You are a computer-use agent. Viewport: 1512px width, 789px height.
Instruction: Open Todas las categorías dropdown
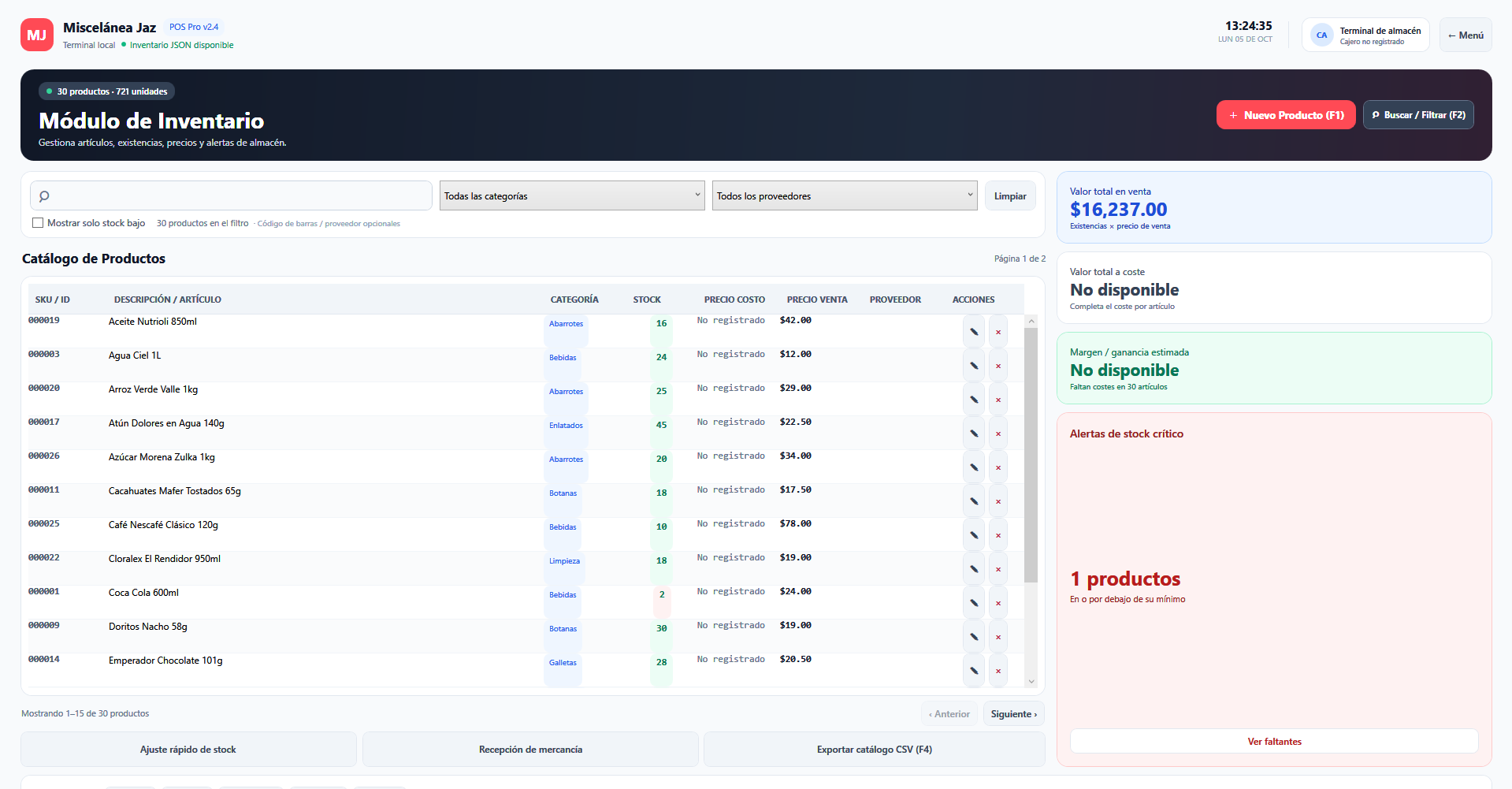point(572,195)
